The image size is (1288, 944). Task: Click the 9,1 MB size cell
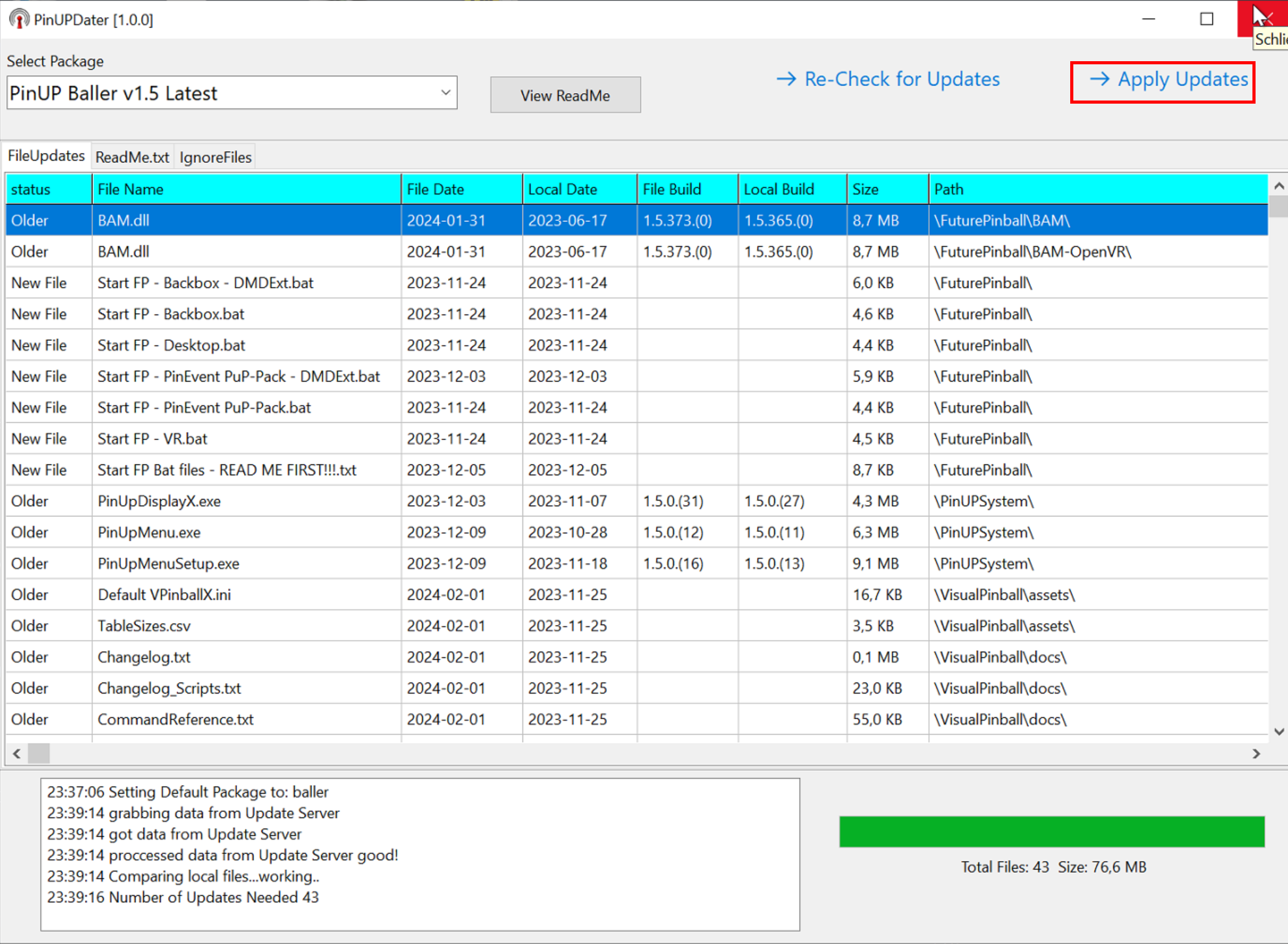888,564
